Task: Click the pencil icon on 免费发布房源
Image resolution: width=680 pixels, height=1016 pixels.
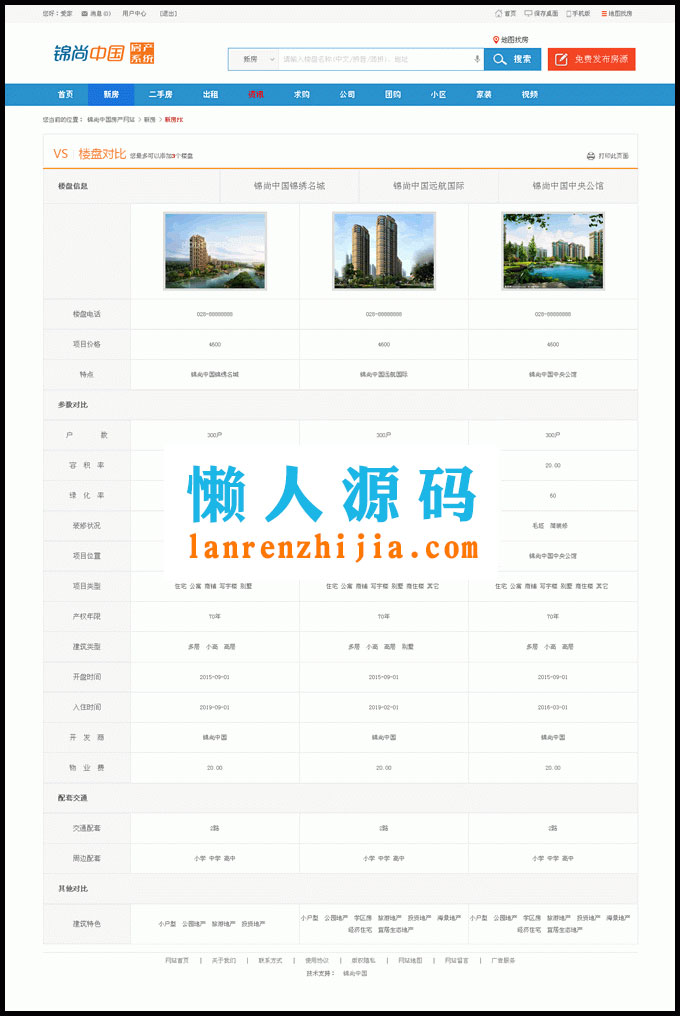Action: click(x=561, y=60)
